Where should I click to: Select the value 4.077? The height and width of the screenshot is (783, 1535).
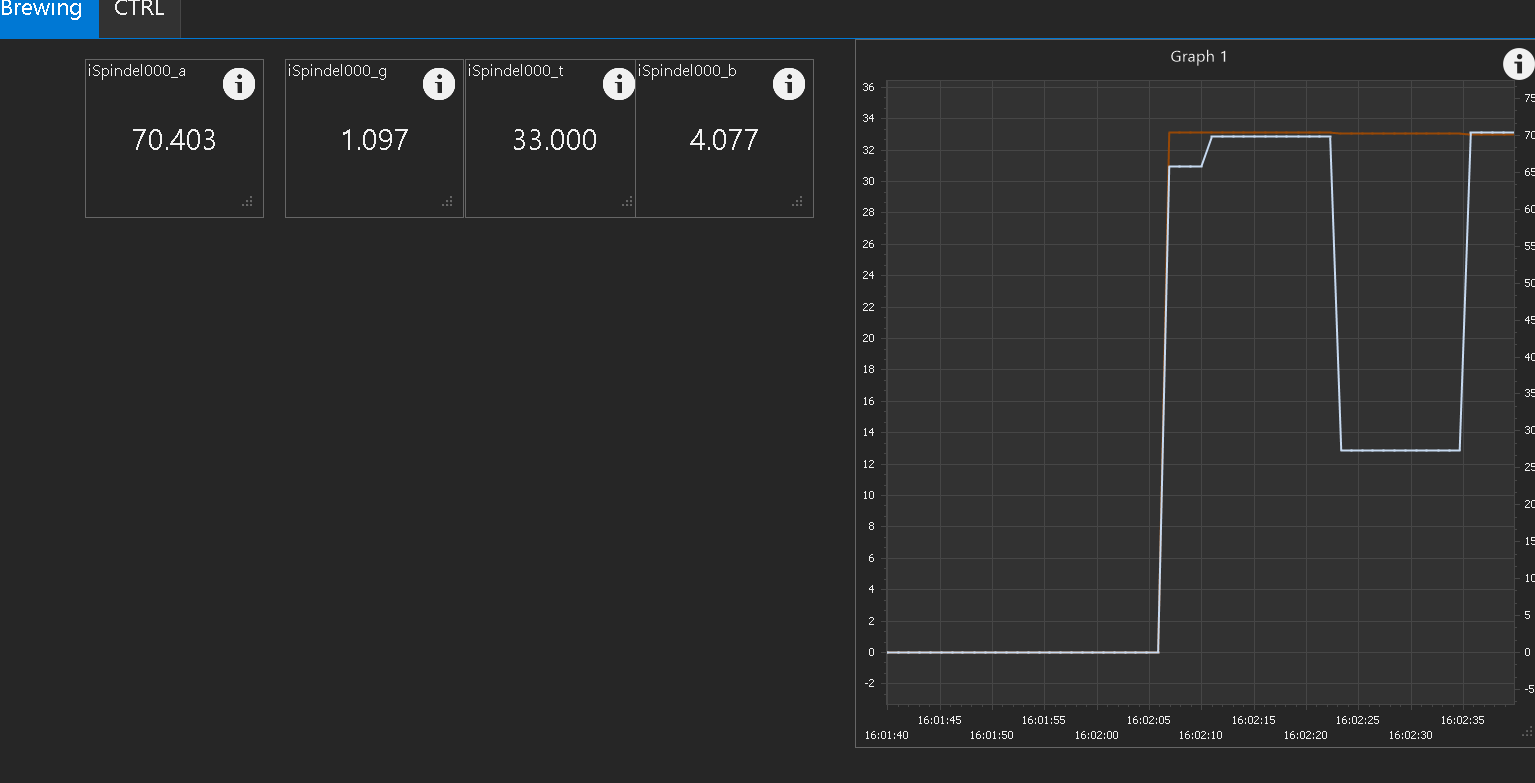[x=724, y=140]
